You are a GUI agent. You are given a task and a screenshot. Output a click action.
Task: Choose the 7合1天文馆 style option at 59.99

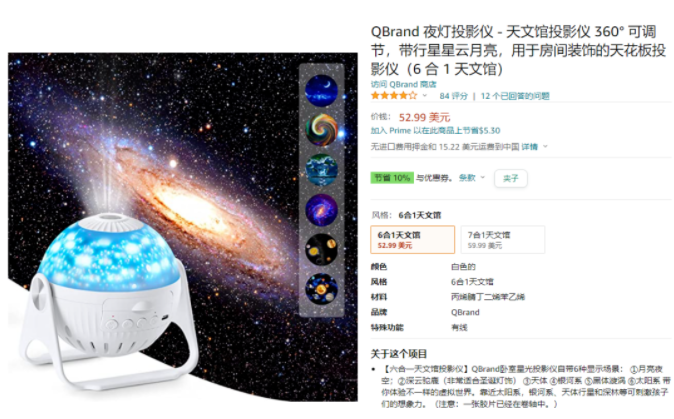(502, 239)
